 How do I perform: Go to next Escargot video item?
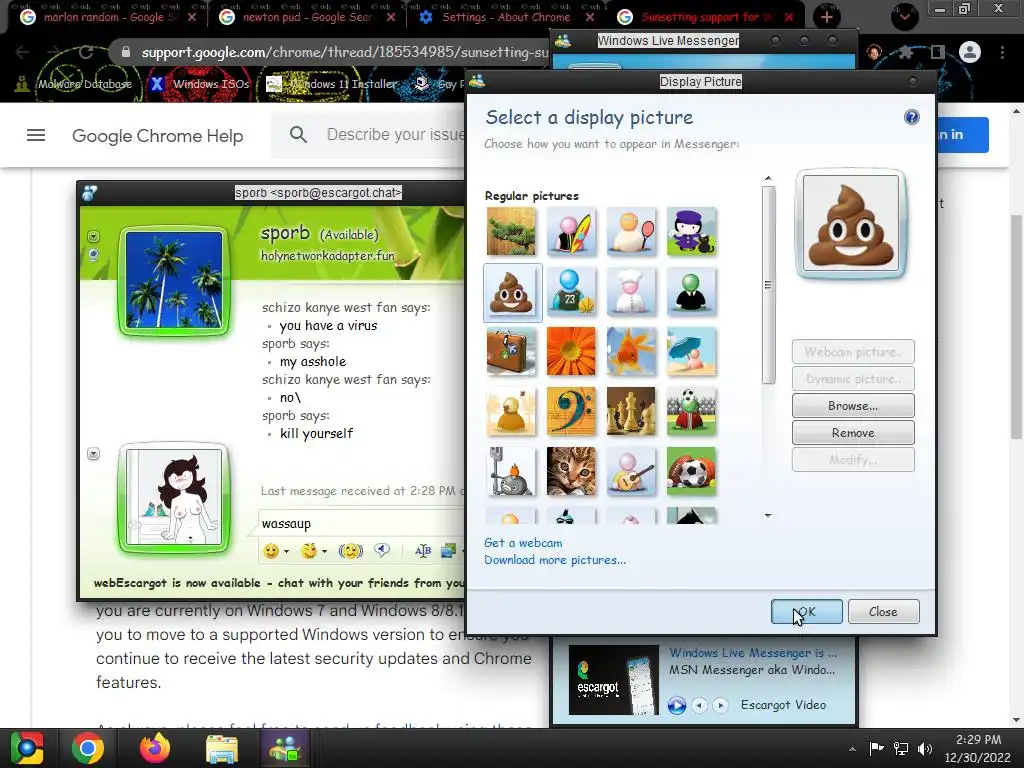click(720, 705)
